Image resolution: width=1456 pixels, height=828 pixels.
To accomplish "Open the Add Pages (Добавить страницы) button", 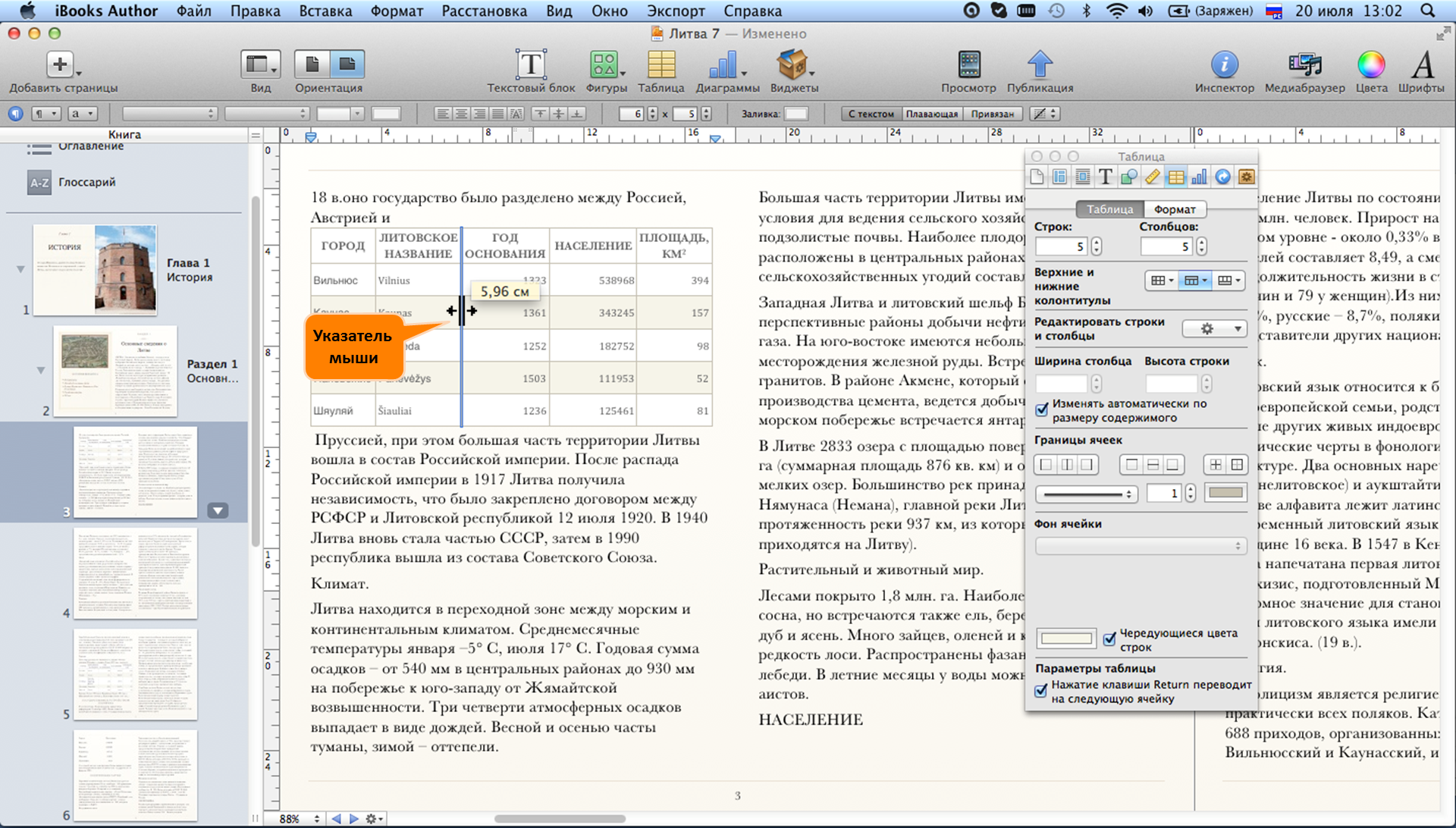I will pos(61,65).
